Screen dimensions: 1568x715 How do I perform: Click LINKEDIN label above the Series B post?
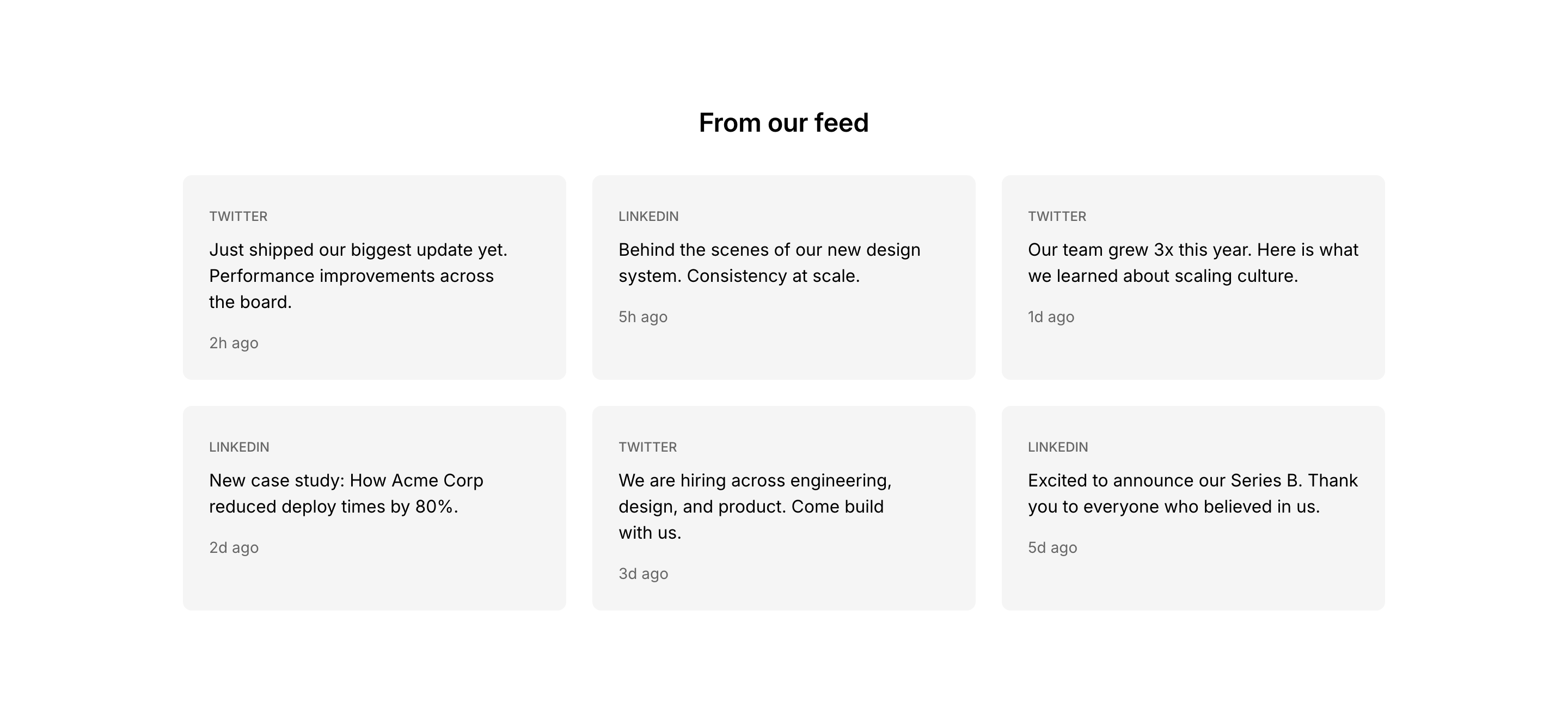1058,447
